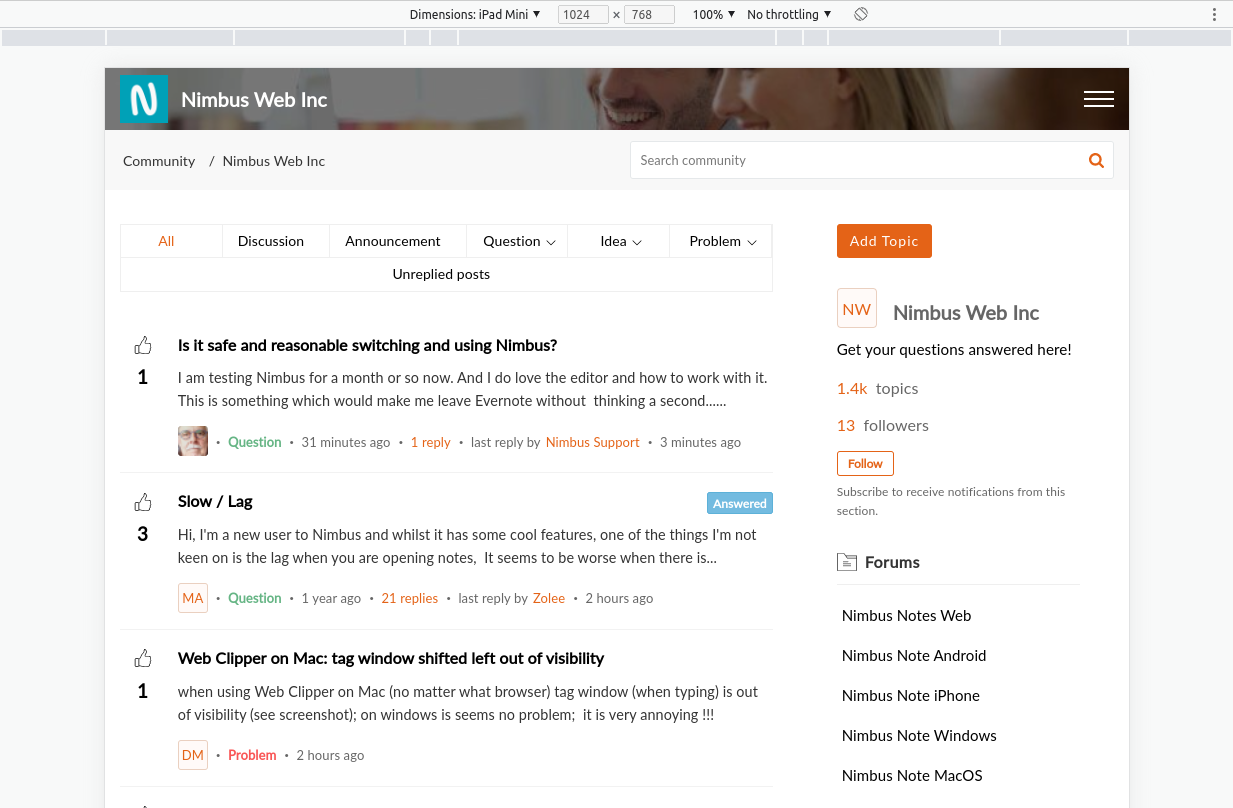The image size is (1233, 808).
Task: Like the 'Is it safe and reasonable' post
Action: 143,346
